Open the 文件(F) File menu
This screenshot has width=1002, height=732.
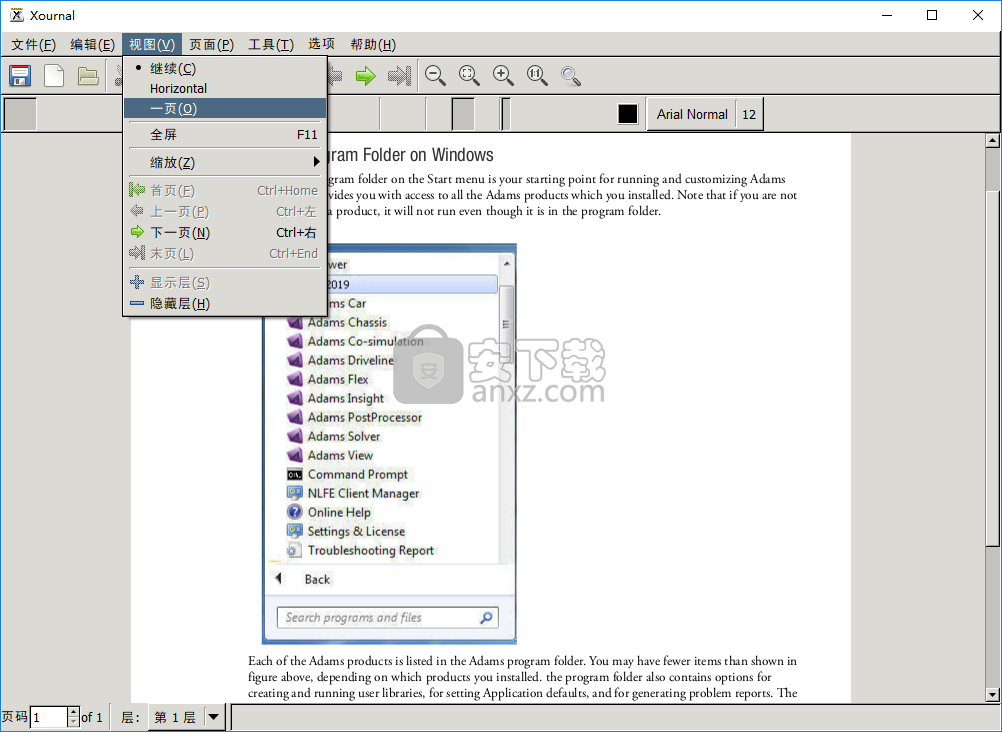tap(33, 44)
